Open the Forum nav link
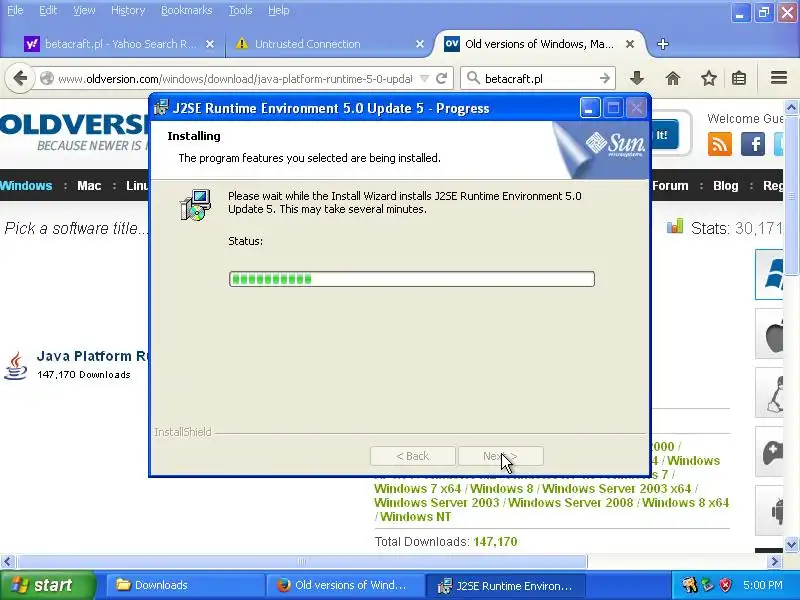800x600 pixels. click(x=670, y=185)
